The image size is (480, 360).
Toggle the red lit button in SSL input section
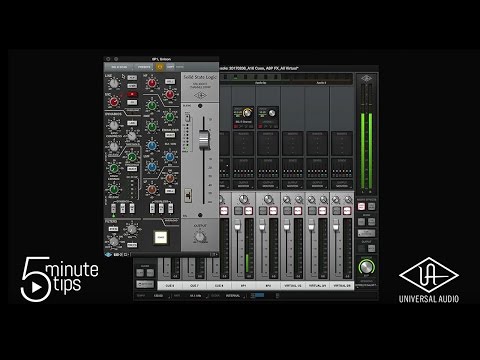point(132,94)
